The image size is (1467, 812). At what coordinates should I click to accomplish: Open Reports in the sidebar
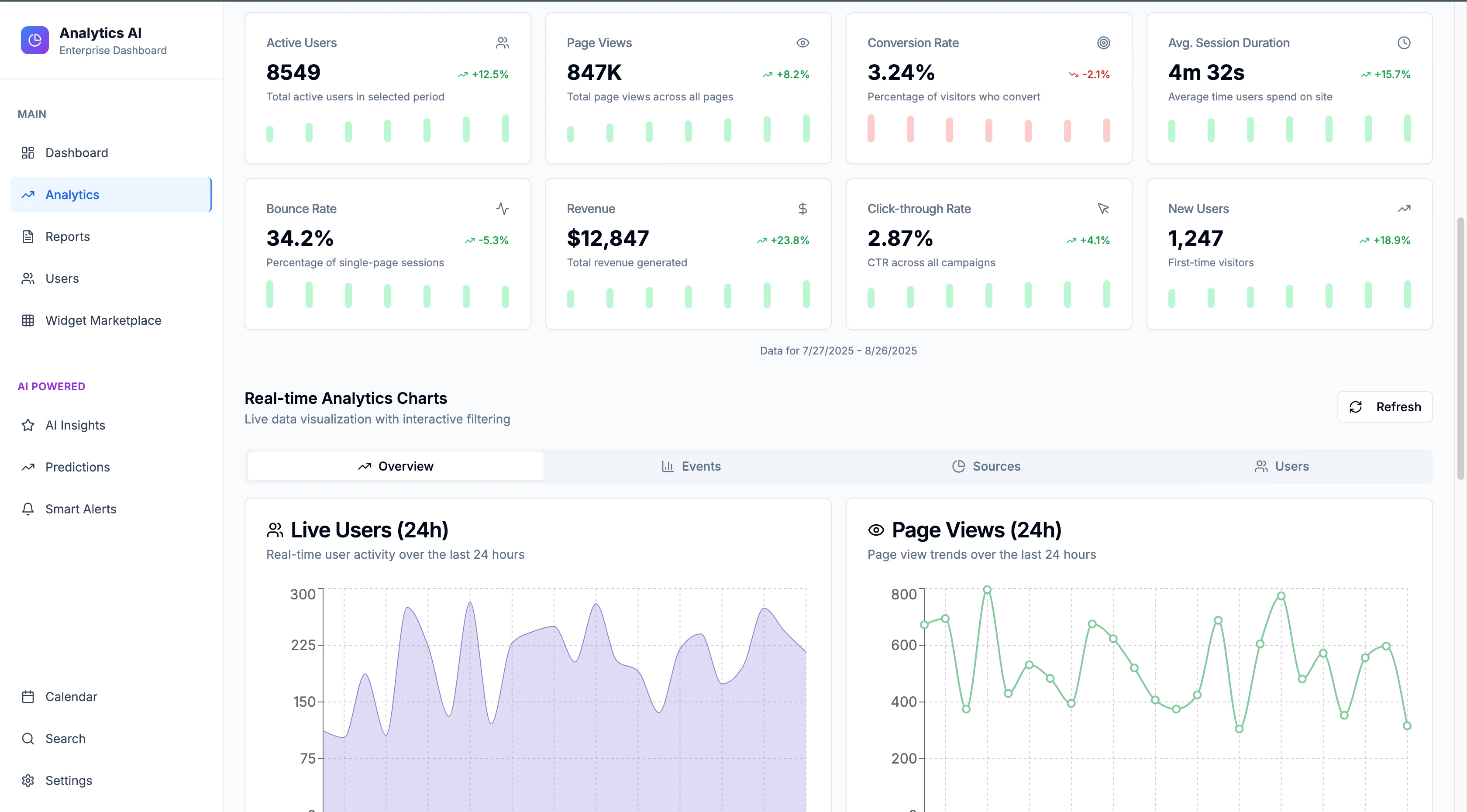pyautogui.click(x=111, y=236)
